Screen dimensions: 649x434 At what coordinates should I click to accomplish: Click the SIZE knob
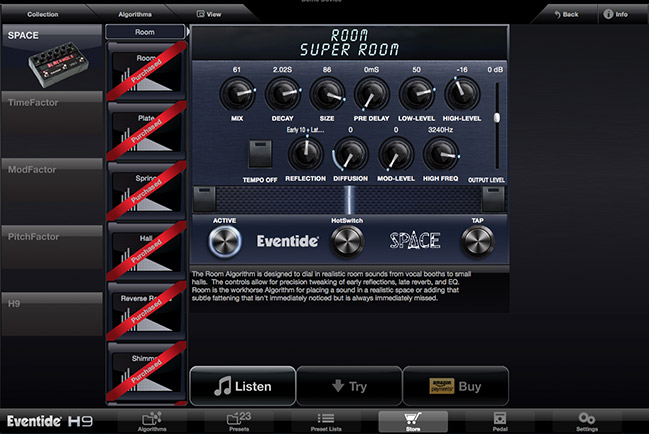point(327,94)
